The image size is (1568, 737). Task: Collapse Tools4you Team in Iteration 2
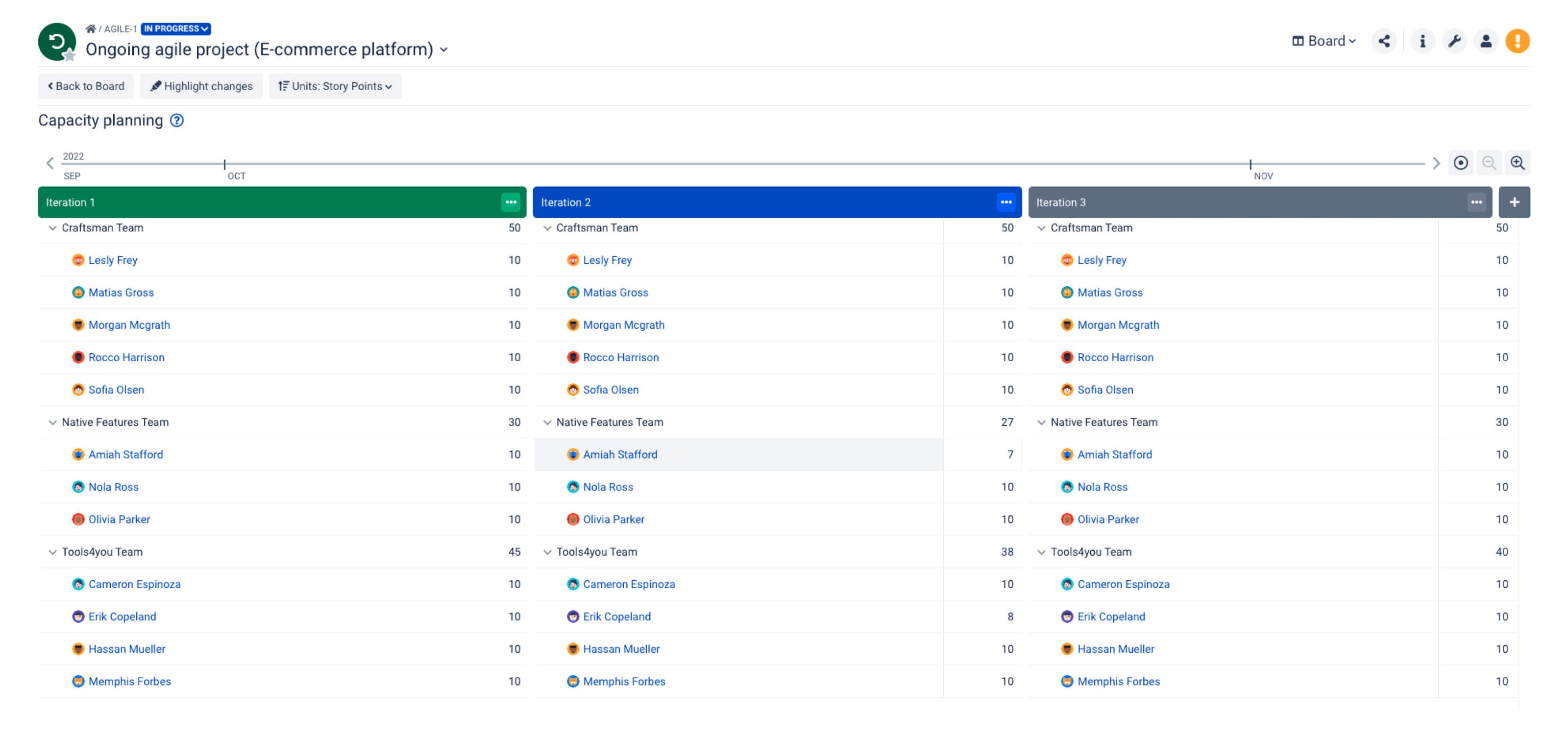click(547, 552)
